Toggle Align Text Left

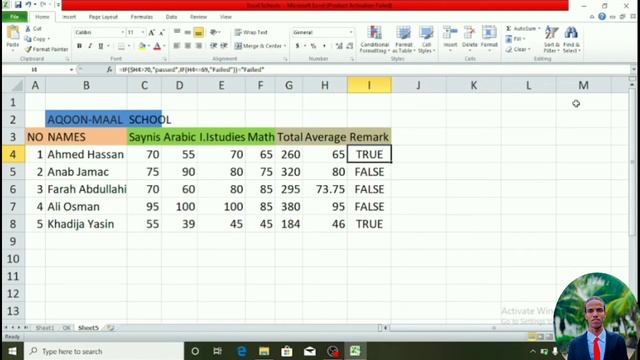[x=177, y=46]
